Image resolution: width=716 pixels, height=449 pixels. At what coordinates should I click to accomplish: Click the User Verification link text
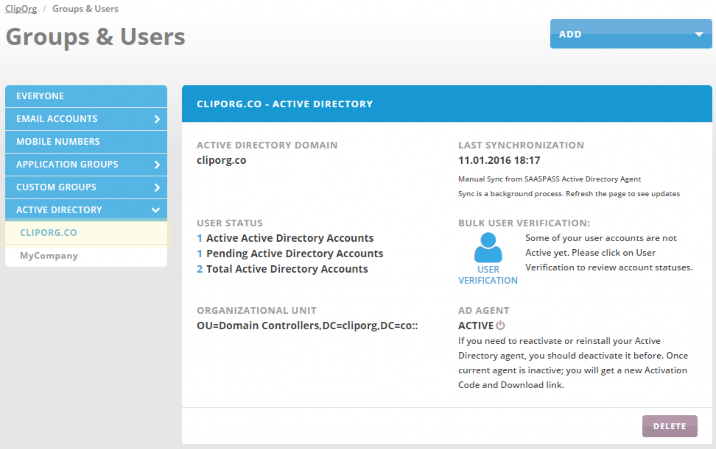[x=488, y=274]
